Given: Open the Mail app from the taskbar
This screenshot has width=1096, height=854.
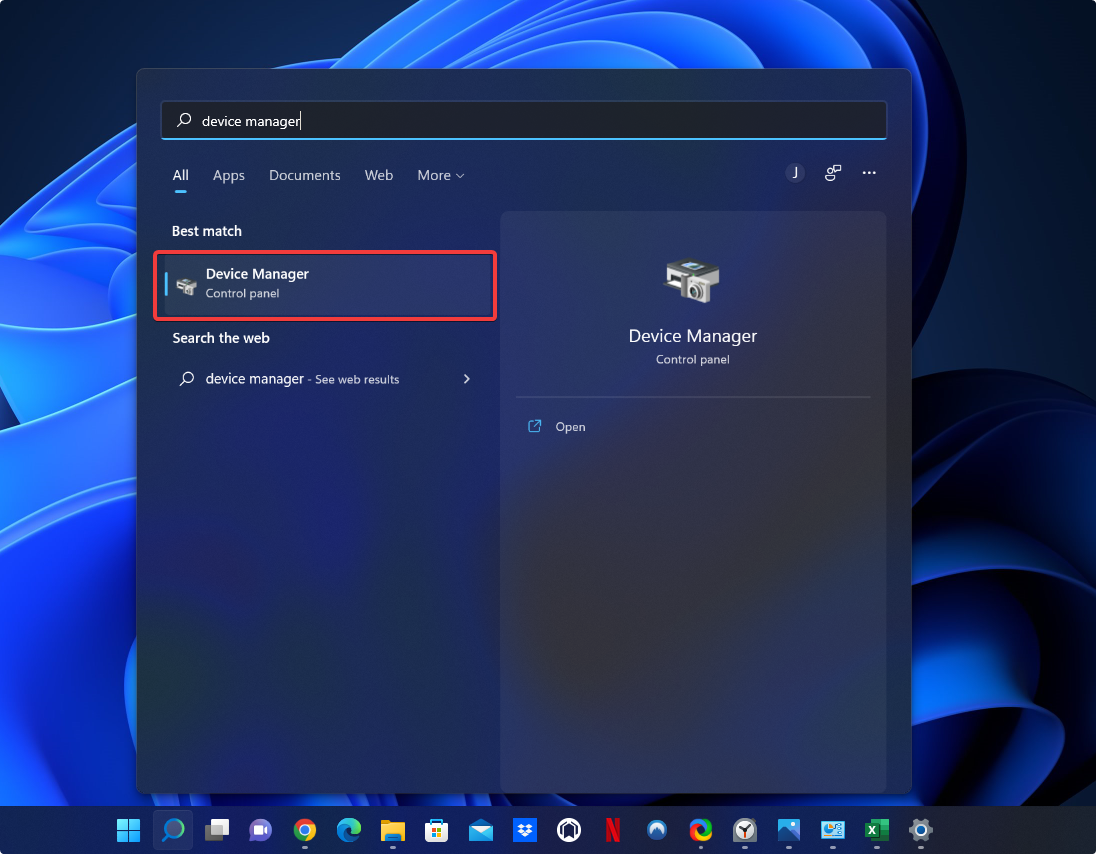Looking at the screenshot, I should [481, 831].
